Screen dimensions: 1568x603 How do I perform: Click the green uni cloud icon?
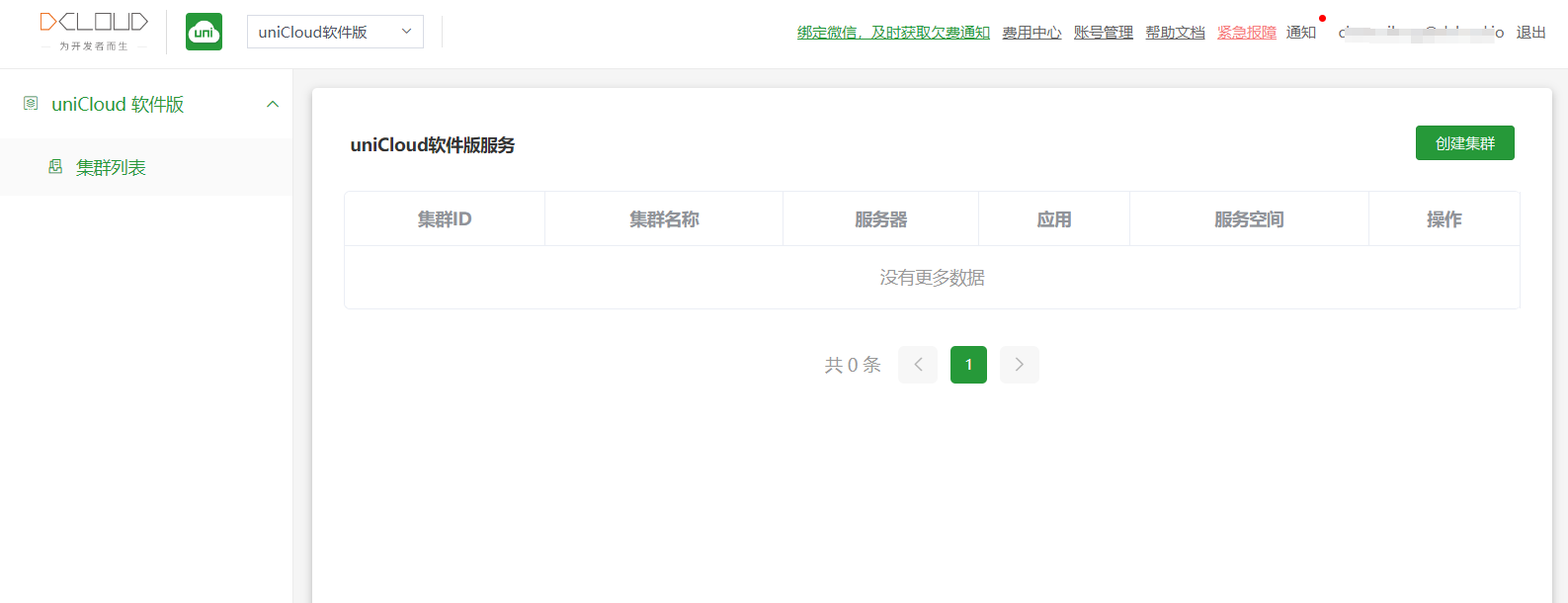coord(205,32)
